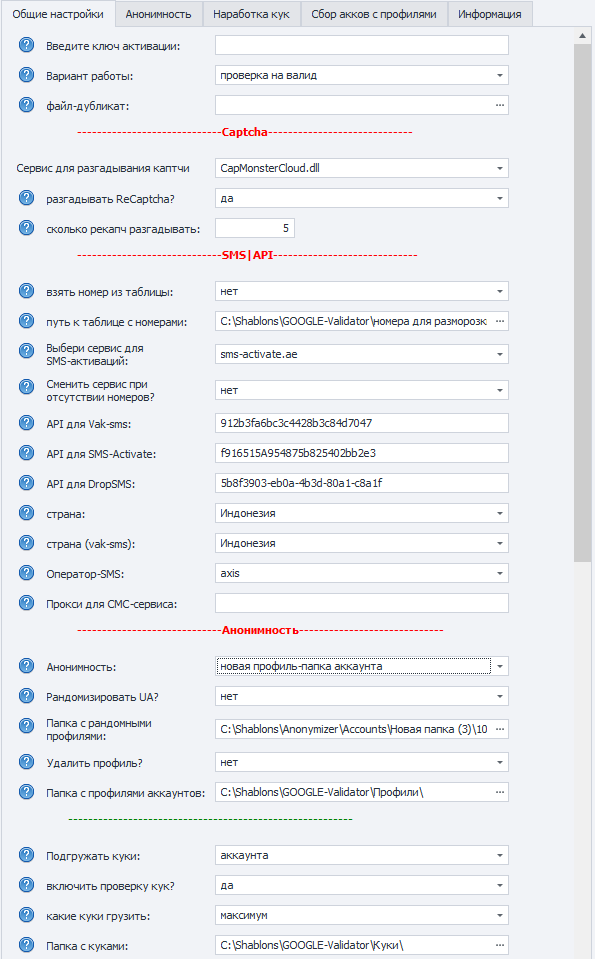Click help icon beside какие куки грузить
Image resolution: width=595 pixels, height=959 pixels.
click(x=26, y=914)
